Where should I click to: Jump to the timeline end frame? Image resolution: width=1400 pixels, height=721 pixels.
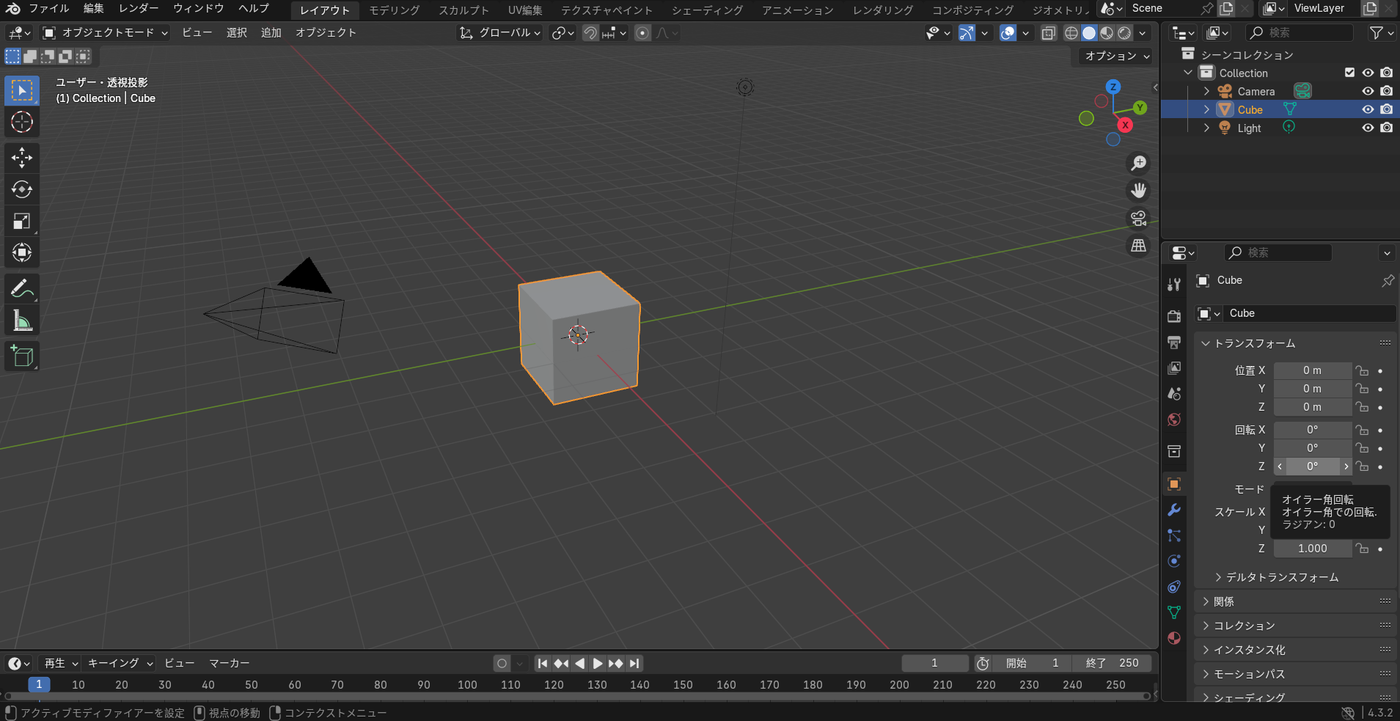pyautogui.click(x=634, y=663)
